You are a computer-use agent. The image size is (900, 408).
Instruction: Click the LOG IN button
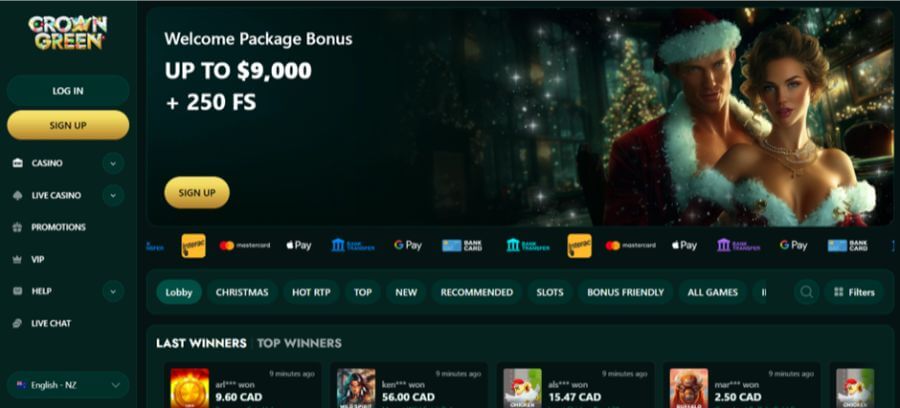coord(68,91)
